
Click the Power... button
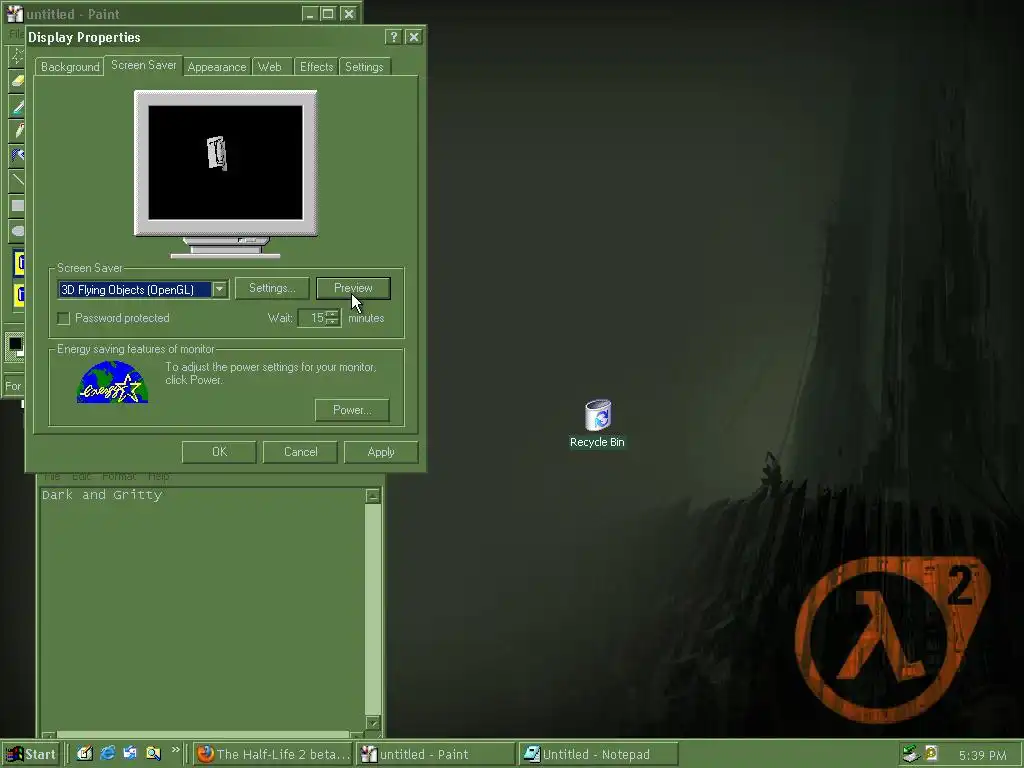352,410
